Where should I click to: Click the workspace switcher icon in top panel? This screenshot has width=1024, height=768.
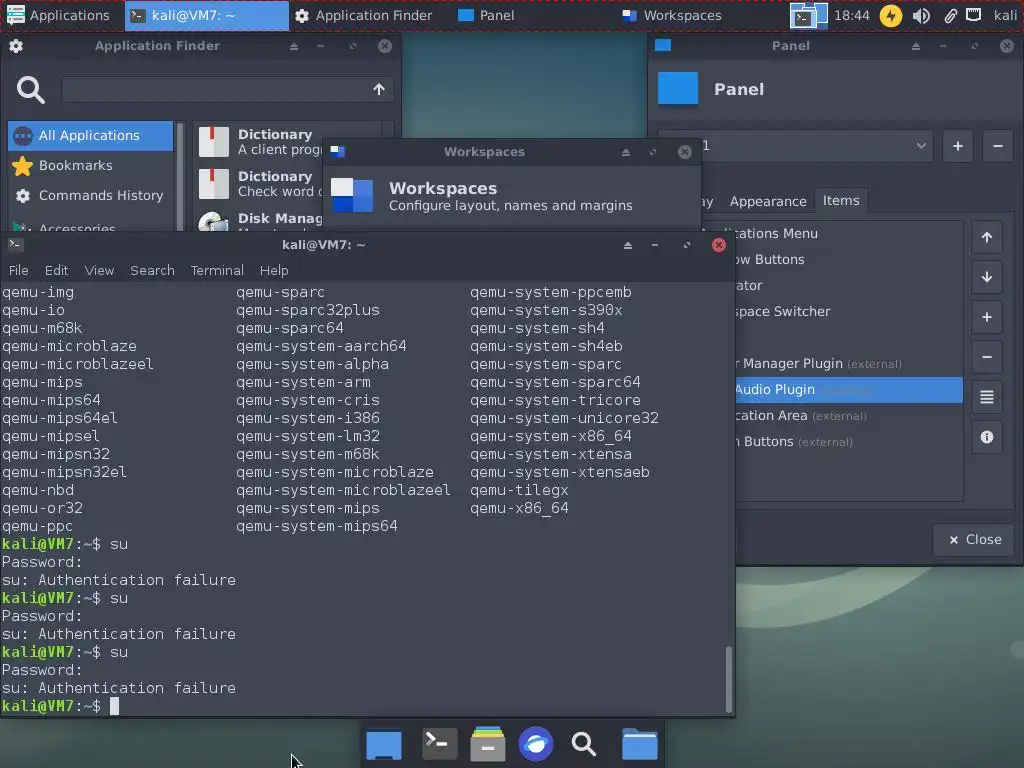pyautogui.click(x=808, y=15)
